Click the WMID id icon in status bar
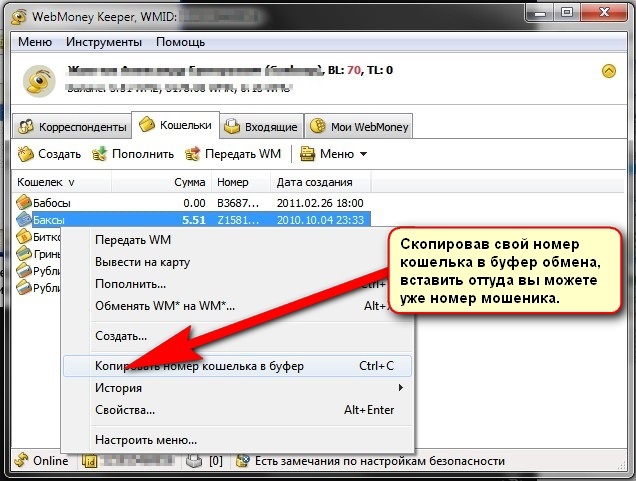Image resolution: width=636 pixels, height=481 pixels. [89, 461]
